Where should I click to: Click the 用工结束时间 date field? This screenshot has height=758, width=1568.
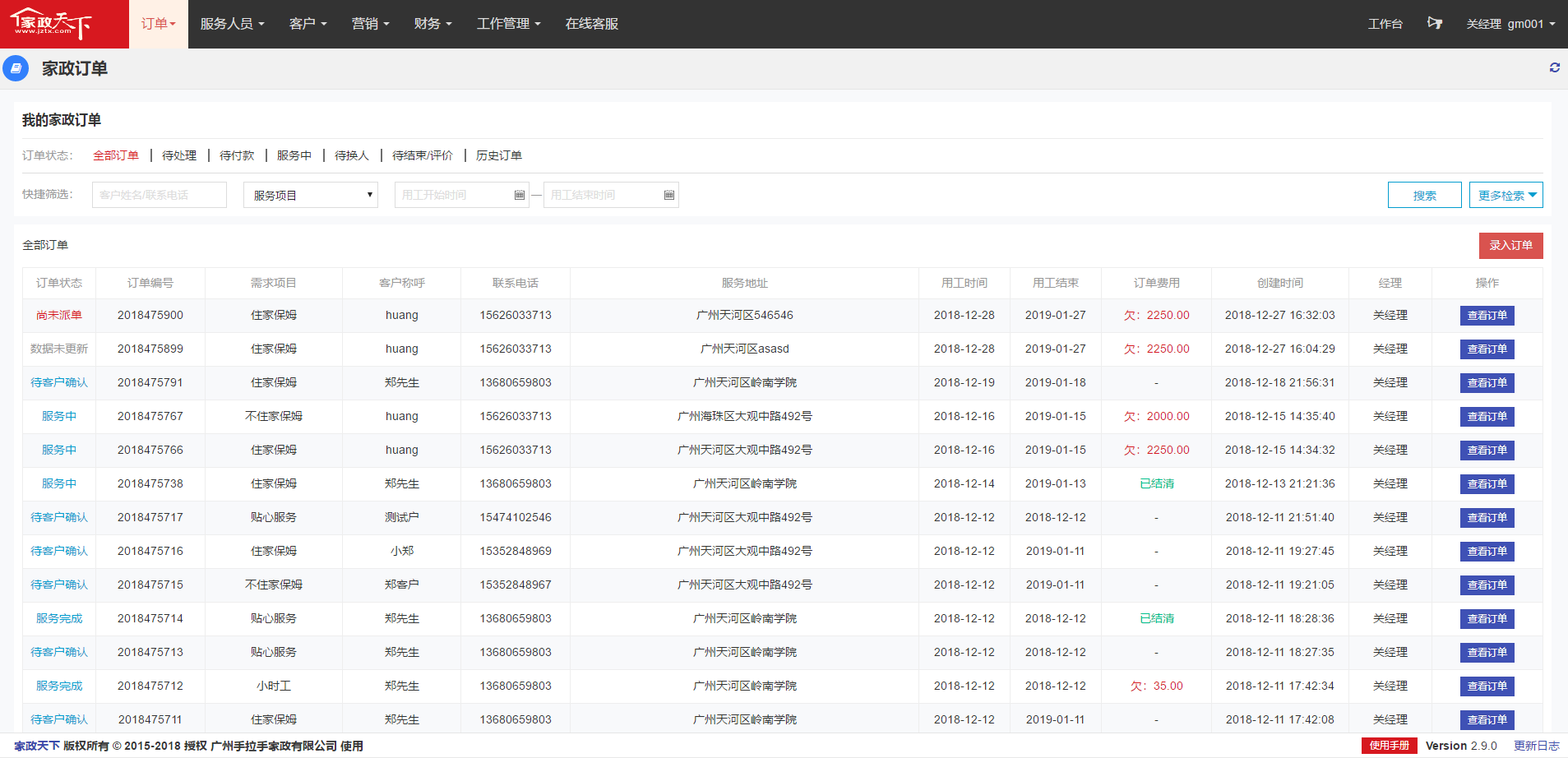611,195
